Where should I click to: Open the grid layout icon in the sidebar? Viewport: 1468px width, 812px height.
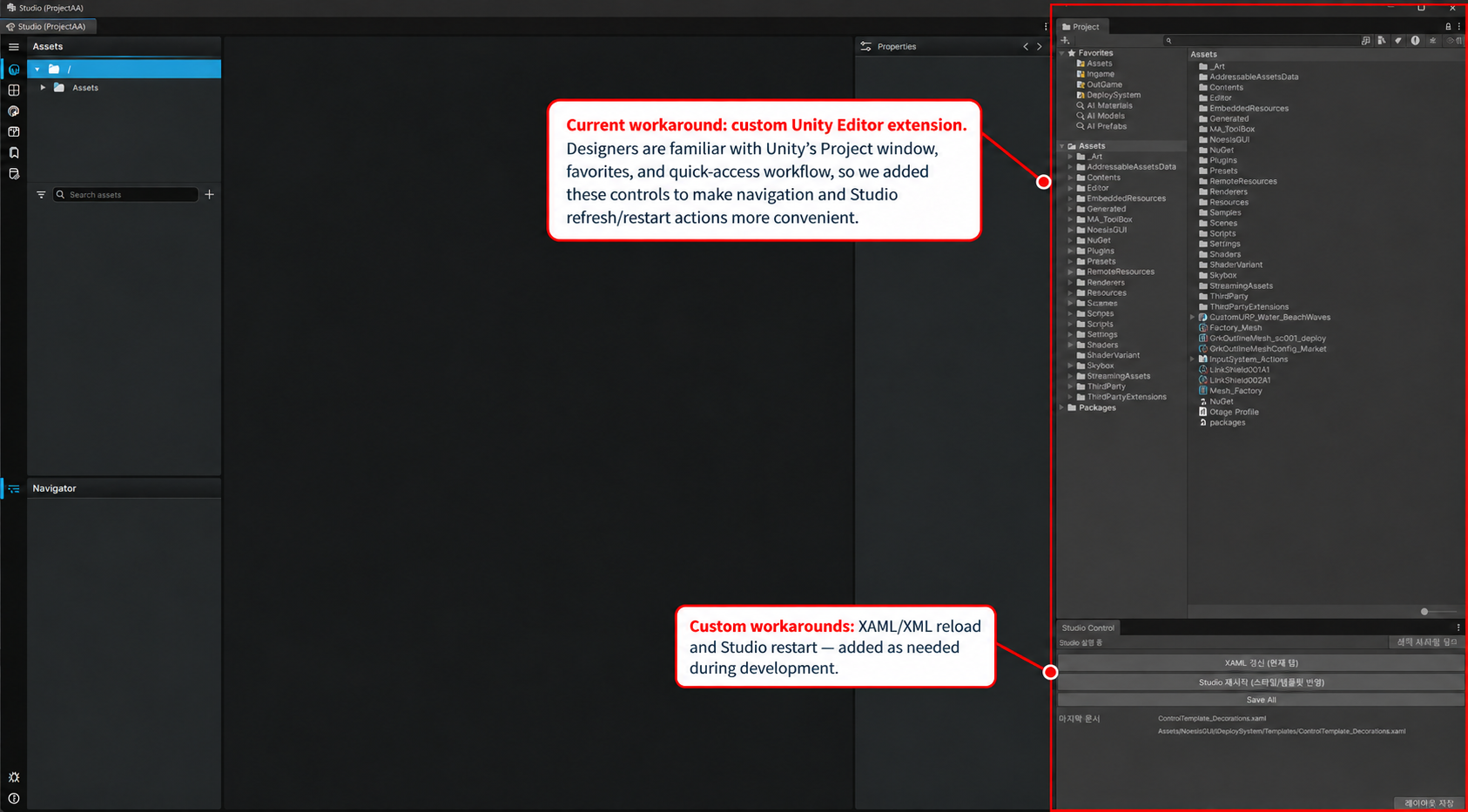[14, 91]
